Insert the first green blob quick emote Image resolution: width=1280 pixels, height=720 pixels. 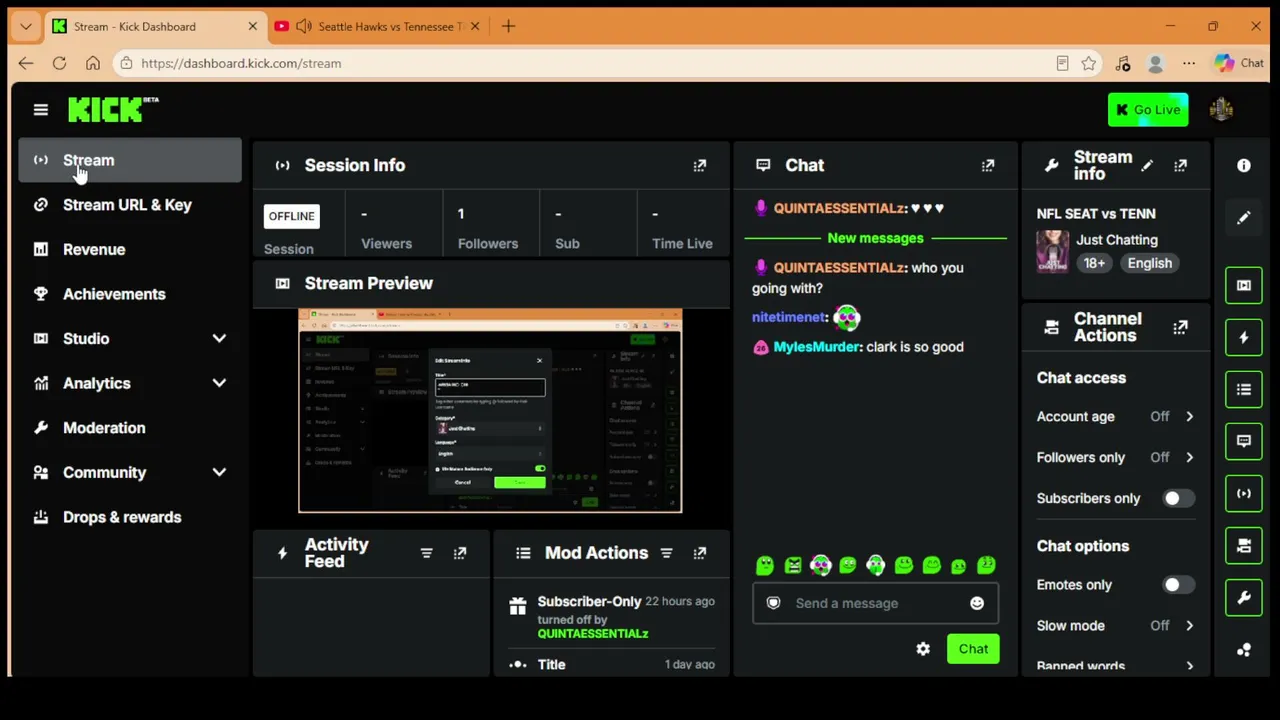coord(765,566)
